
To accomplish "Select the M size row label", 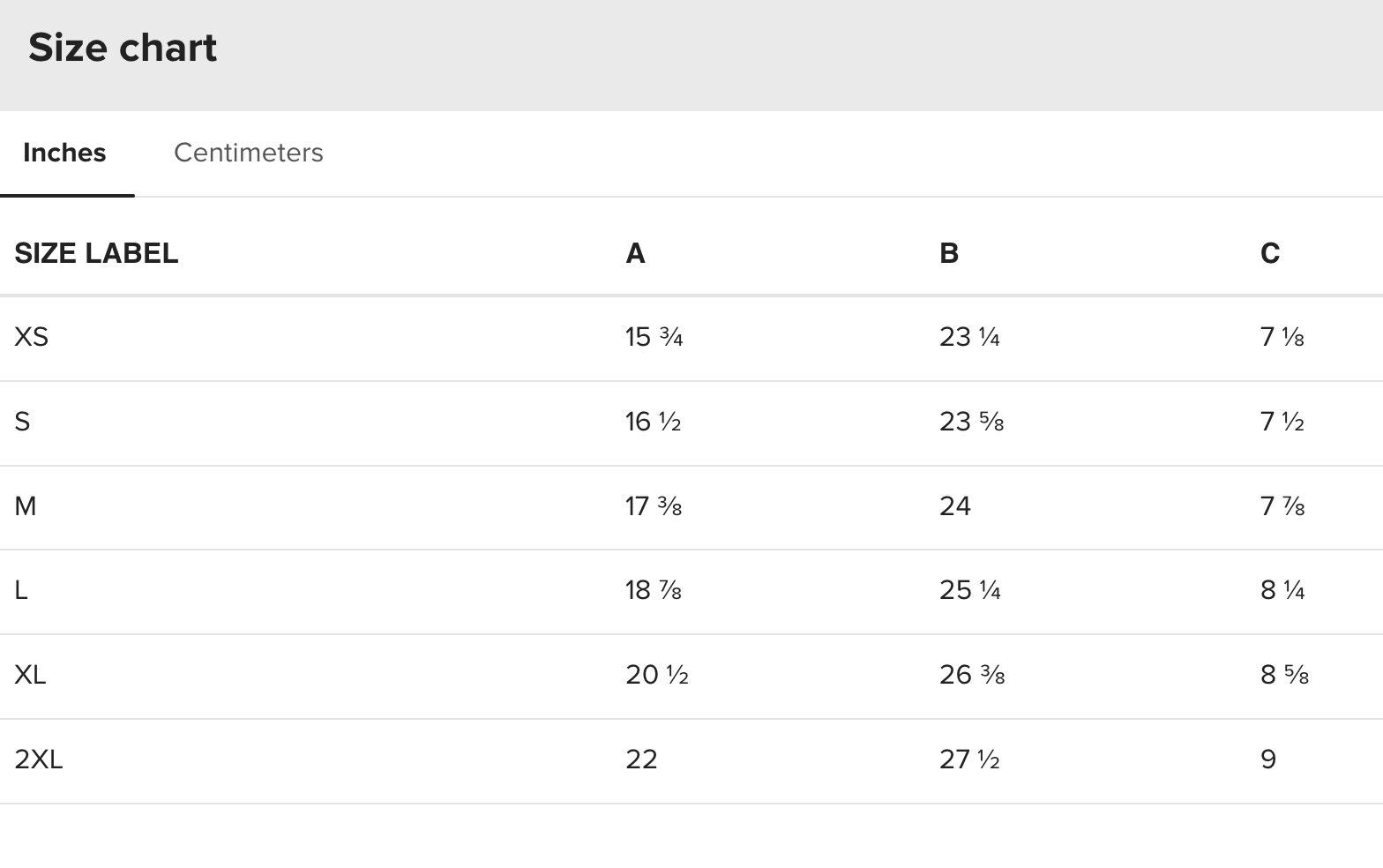I will [x=26, y=506].
